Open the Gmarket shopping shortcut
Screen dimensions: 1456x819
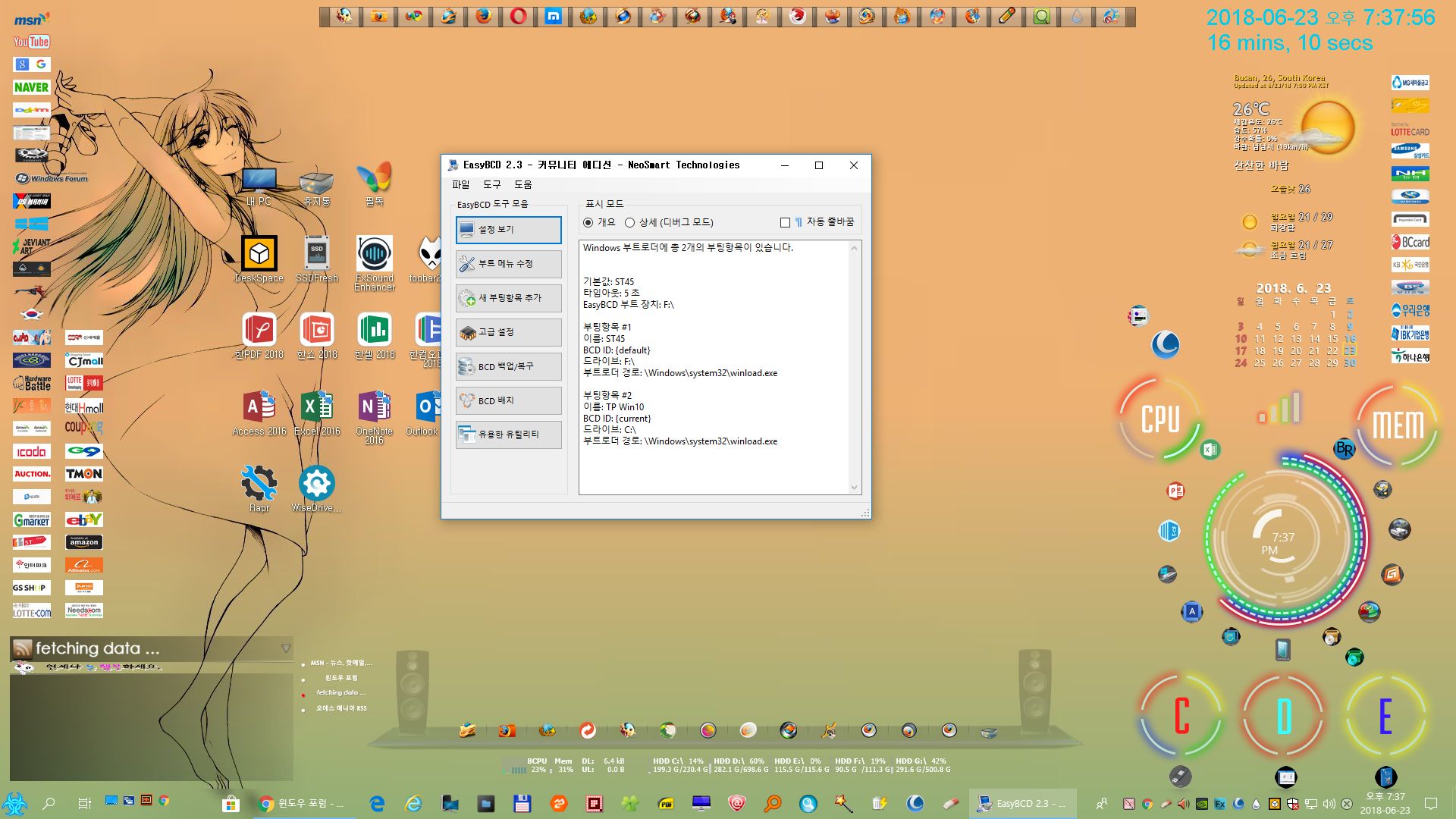(32, 519)
